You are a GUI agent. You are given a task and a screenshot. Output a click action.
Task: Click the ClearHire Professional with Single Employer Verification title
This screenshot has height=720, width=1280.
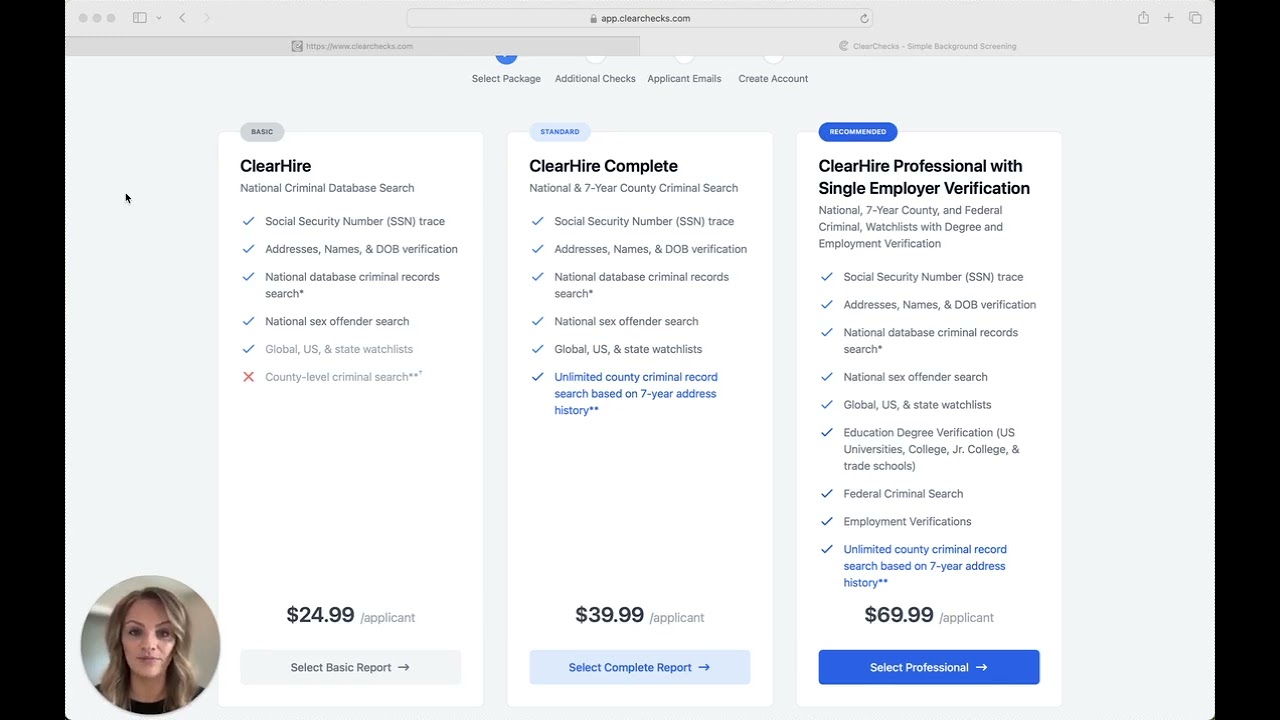pos(924,177)
